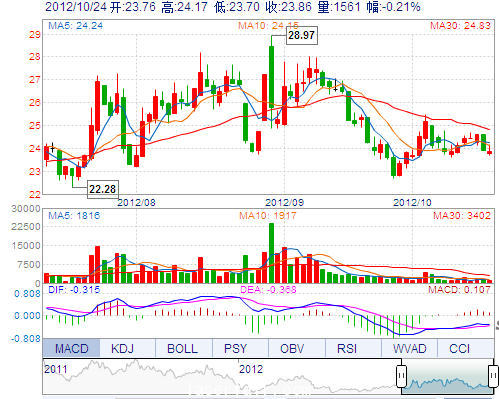This screenshot has width=499, height=399.
Task: Click the right range slider handle
Action: 493,376
